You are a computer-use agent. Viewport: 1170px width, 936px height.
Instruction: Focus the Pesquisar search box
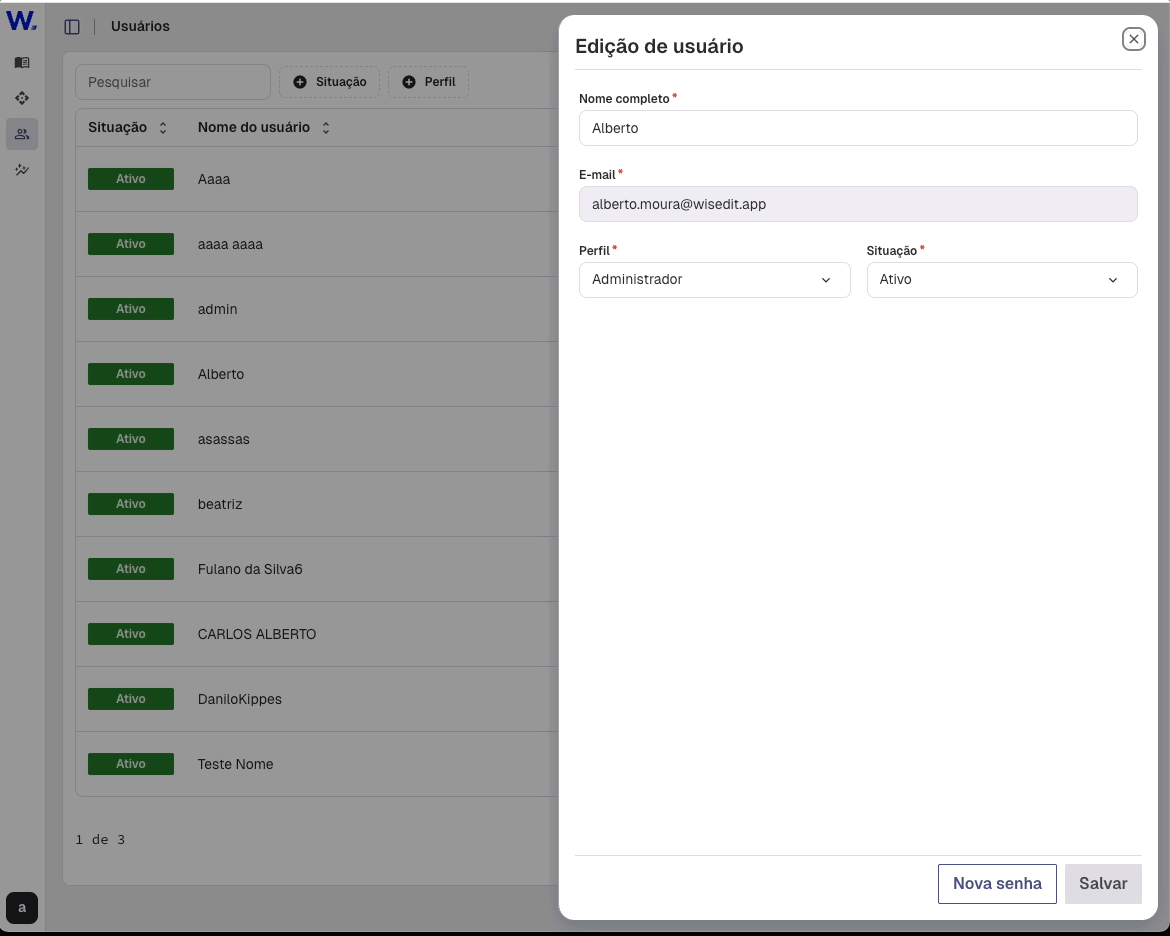[x=173, y=82]
